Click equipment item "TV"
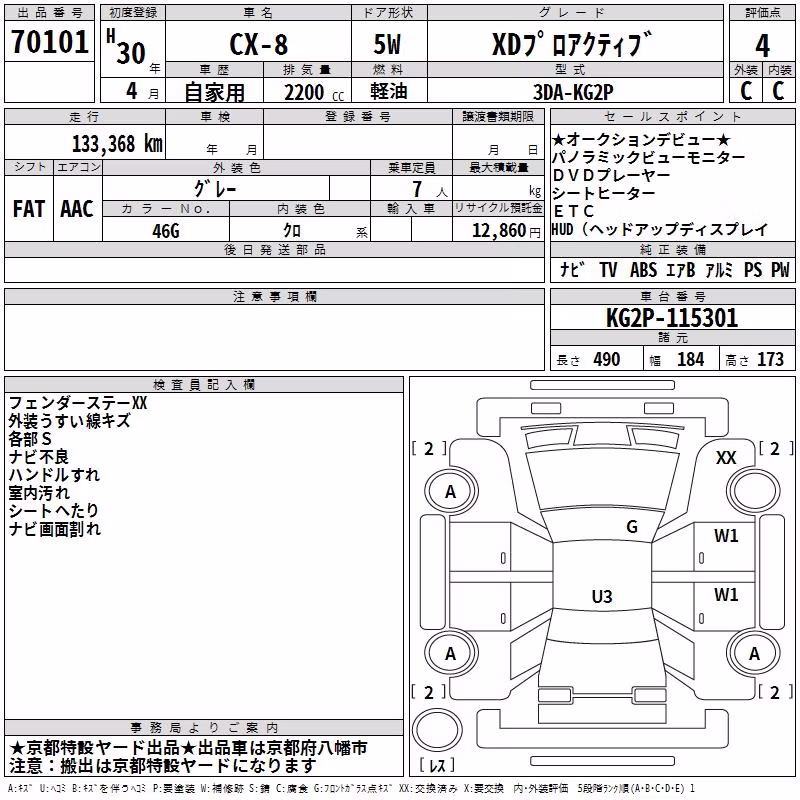 pyautogui.click(x=608, y=270)
